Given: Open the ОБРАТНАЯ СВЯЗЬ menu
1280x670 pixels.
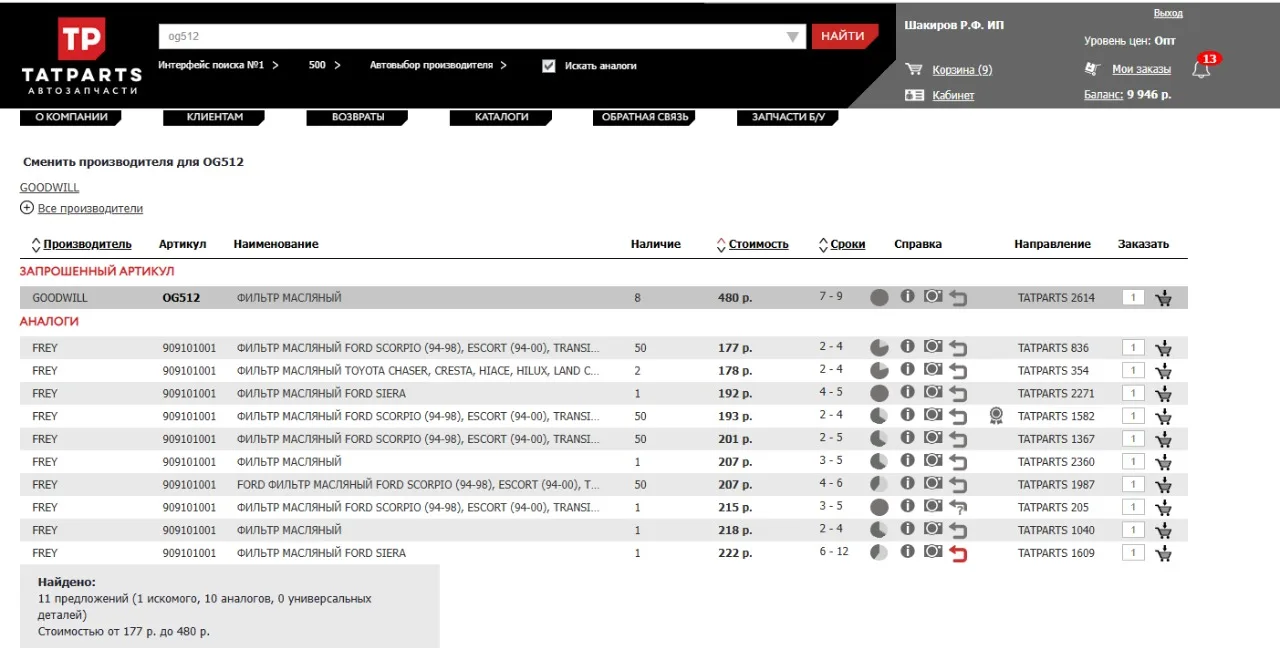Looking at the screenshot, I should coord(645,117).
